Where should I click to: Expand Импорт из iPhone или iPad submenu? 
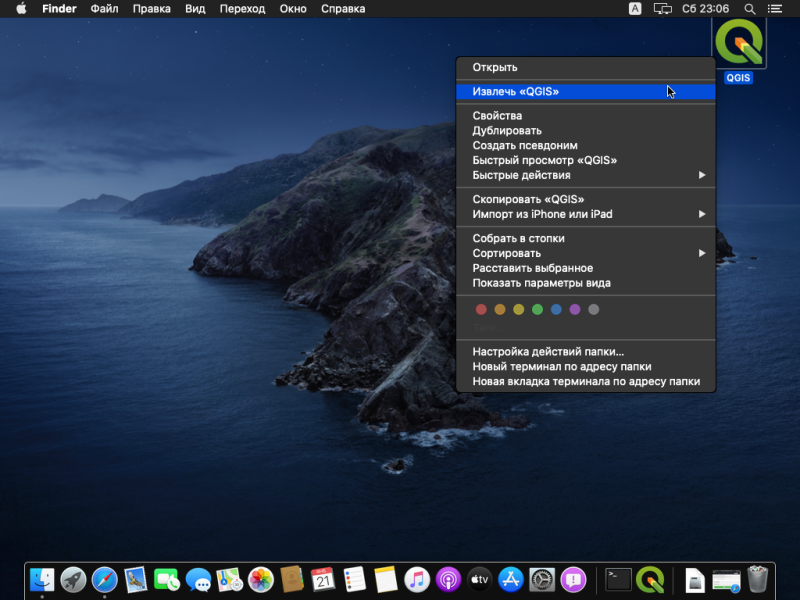tap(586, 214)
